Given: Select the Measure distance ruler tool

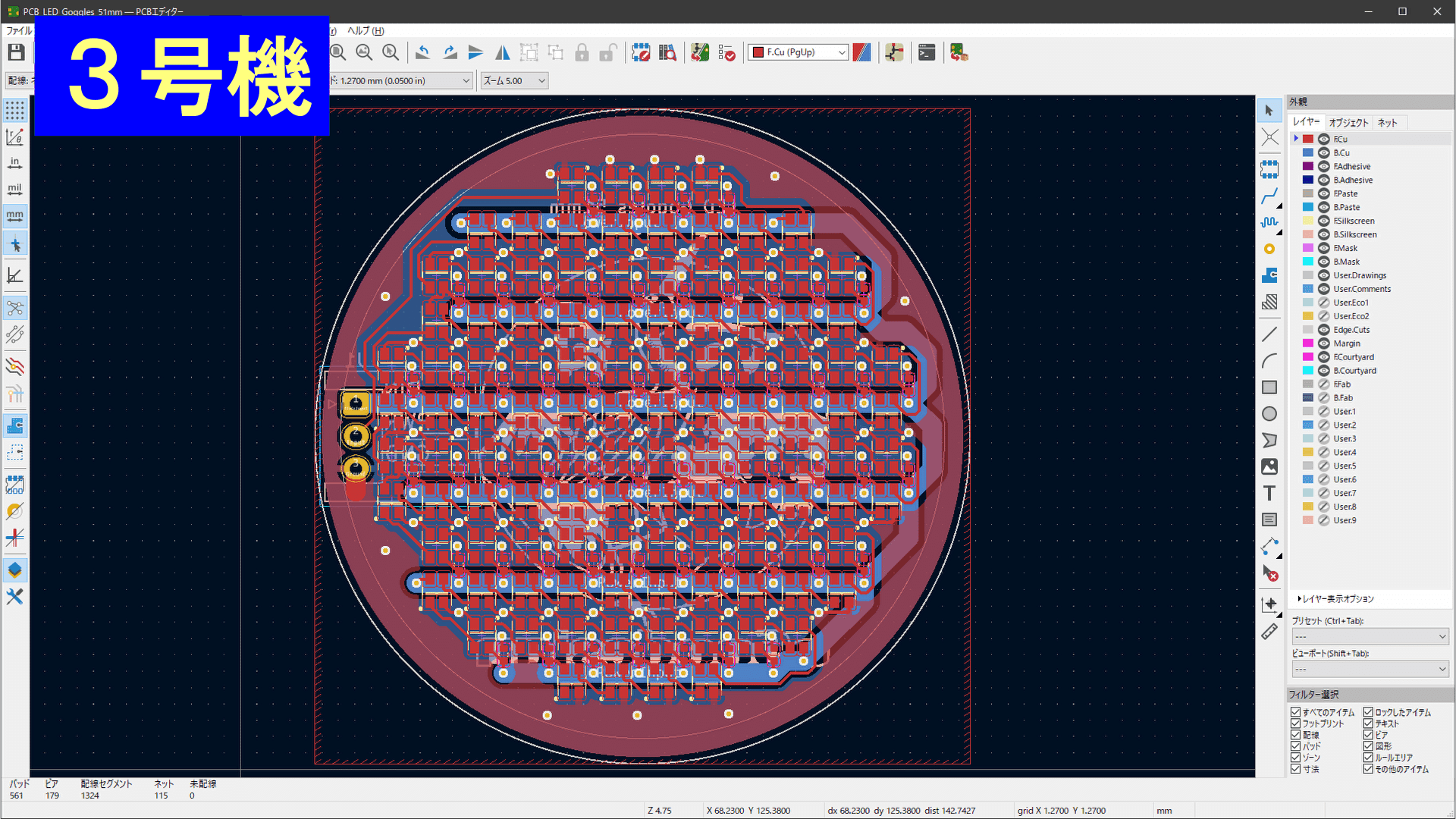Looking at the screenshot, I should [1269, 632].
